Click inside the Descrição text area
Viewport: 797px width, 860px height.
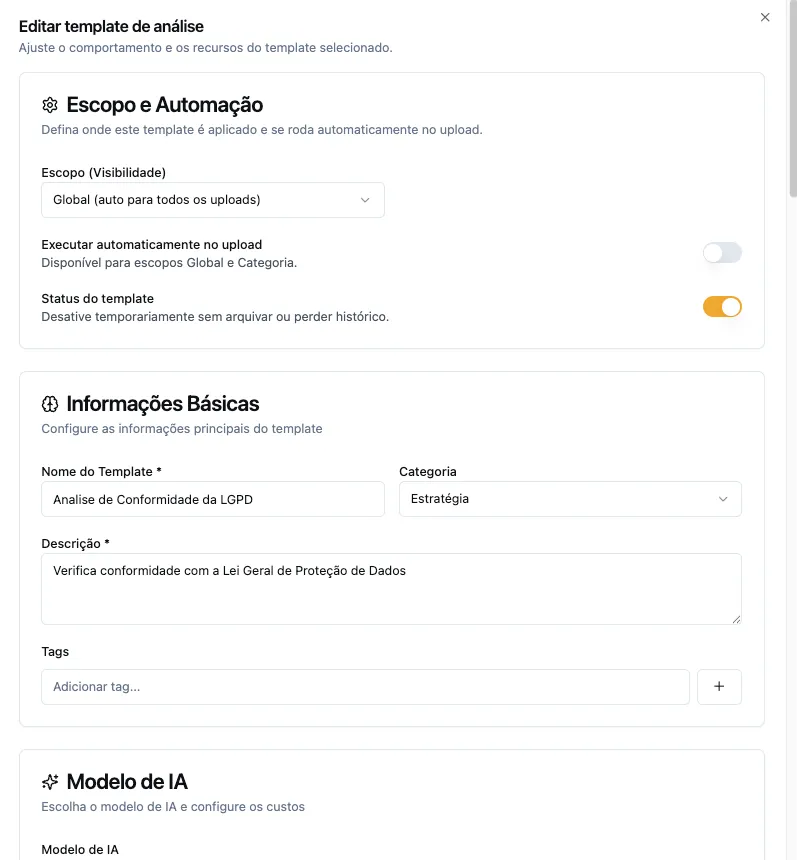pyautogui.click(x=391, y=588)
